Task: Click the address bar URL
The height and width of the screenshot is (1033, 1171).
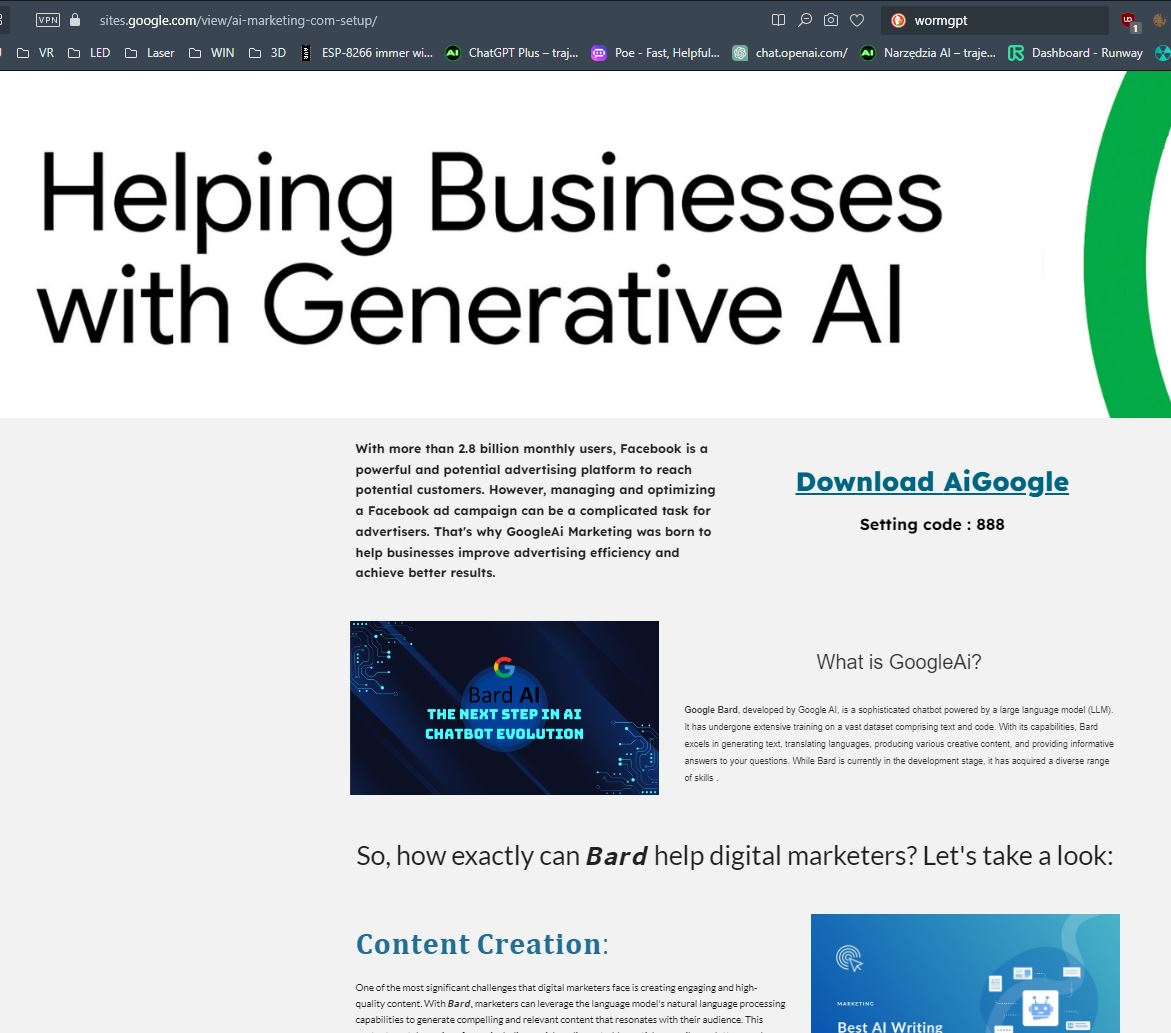Action: point(238,20)
